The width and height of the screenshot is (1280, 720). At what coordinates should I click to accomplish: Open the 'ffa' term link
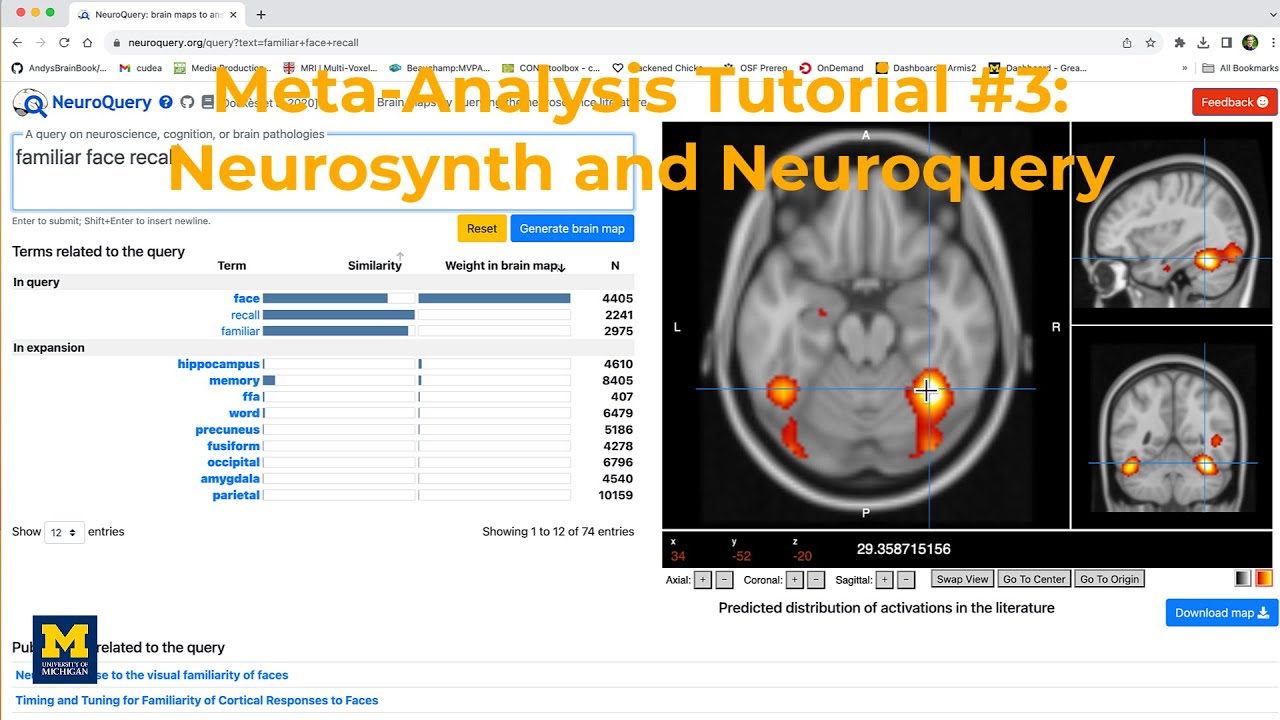(251, 397)
